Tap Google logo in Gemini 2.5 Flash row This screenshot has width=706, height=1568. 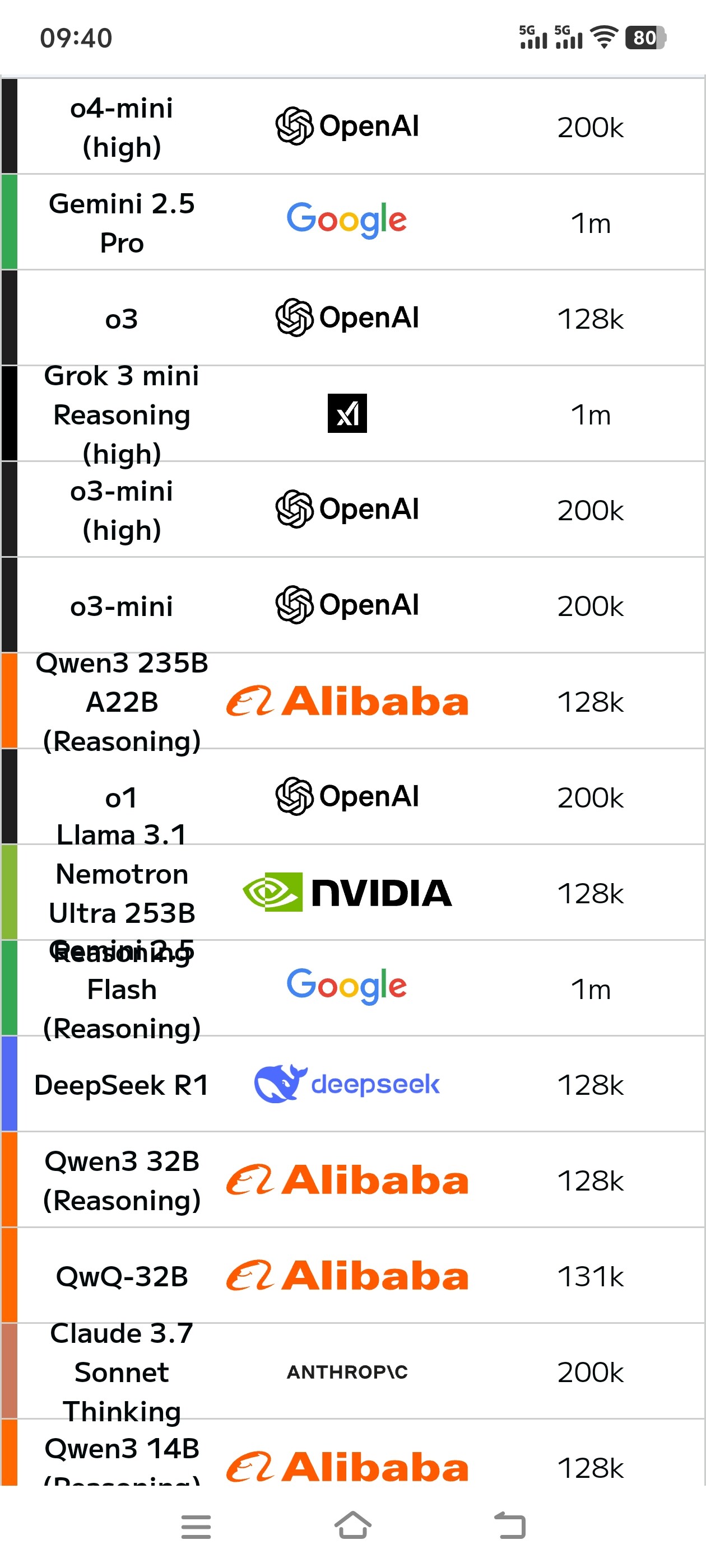pyautogui.click(x=347, y=986)
